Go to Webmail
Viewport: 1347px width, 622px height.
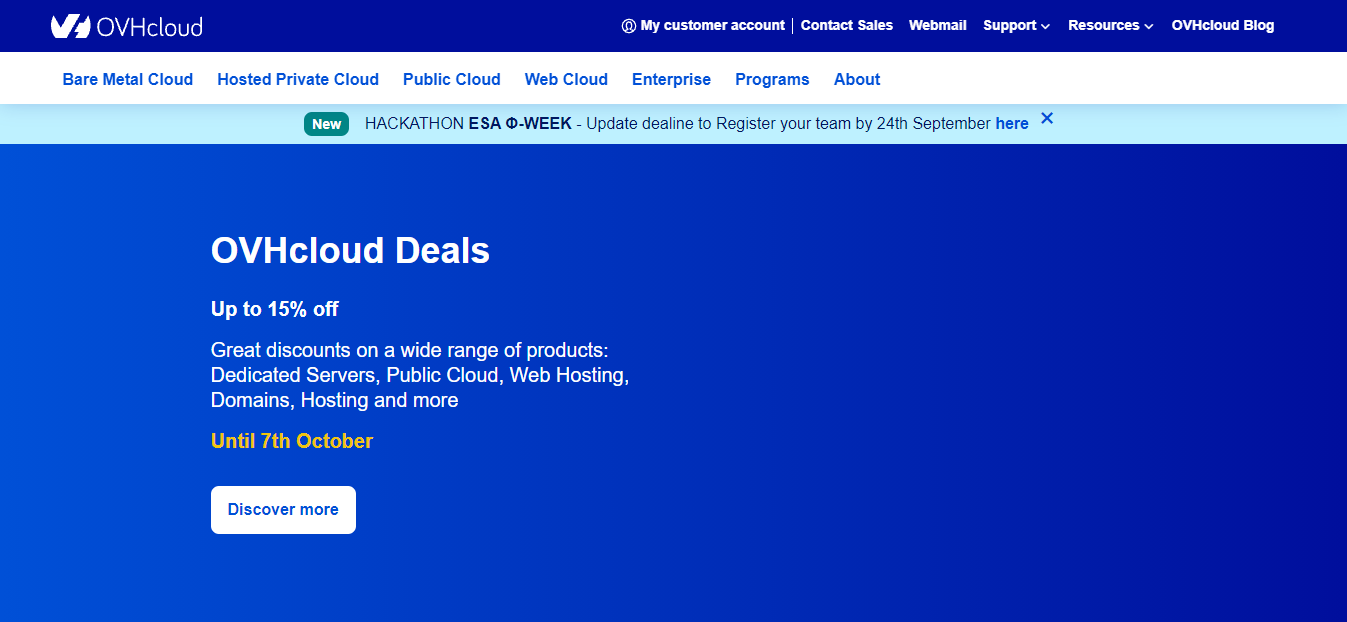pos(938,26)
